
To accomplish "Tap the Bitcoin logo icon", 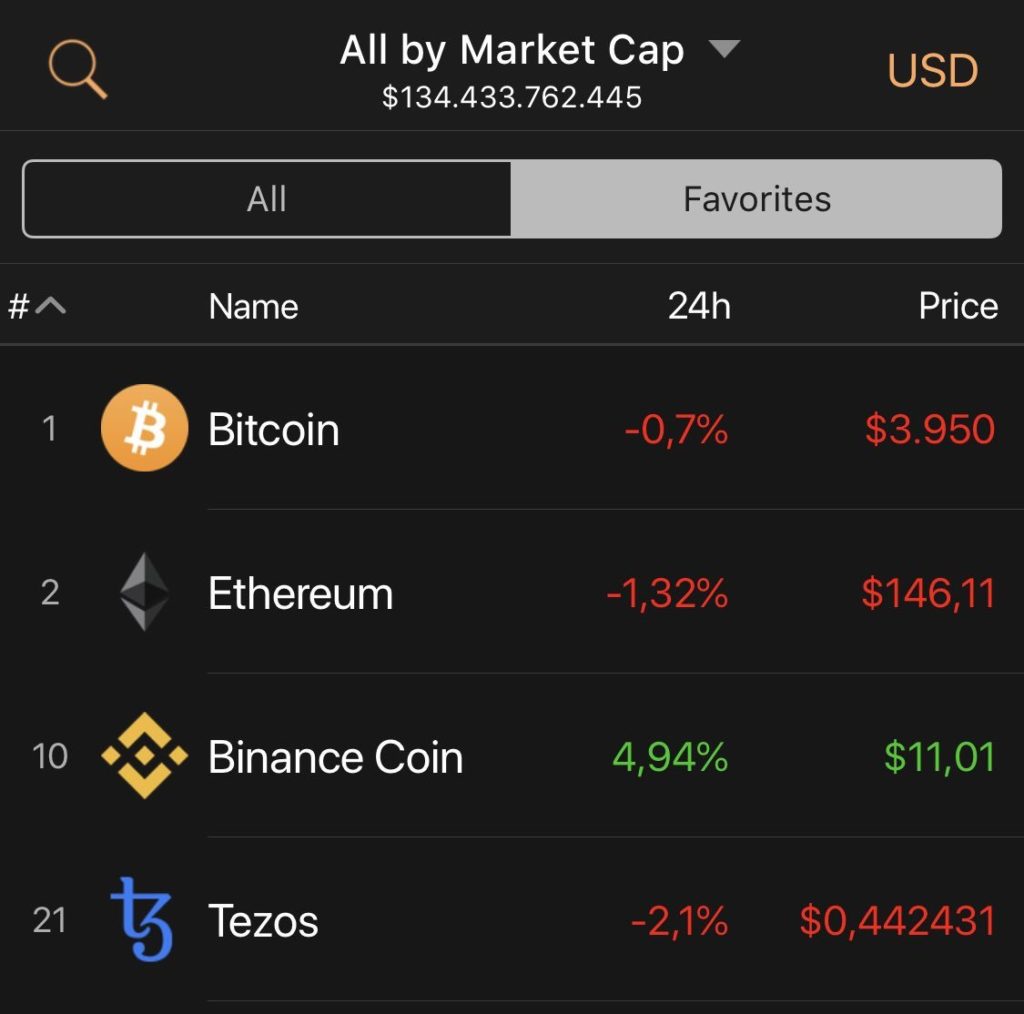I will tap(144, 428).
